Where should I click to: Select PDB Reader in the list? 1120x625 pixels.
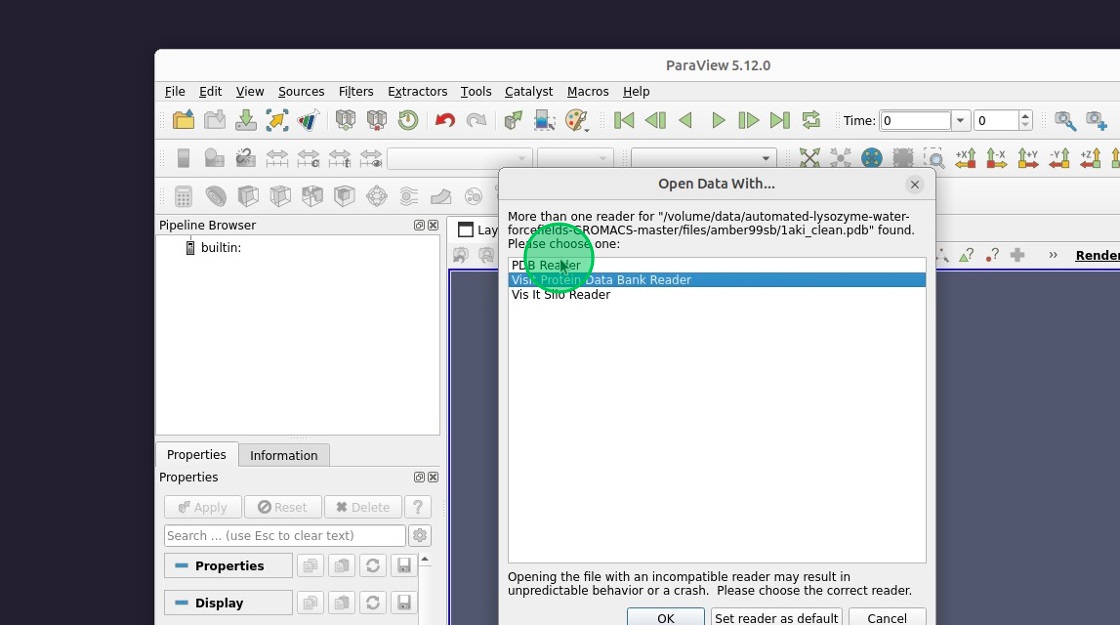717,265
